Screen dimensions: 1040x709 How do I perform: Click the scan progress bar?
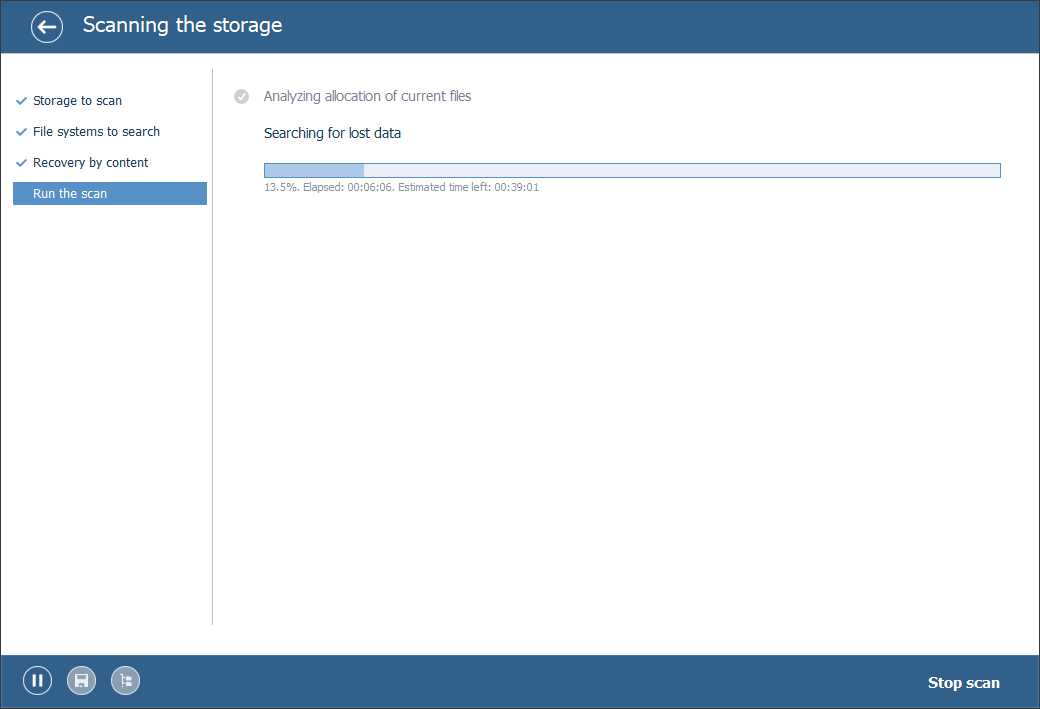coord(632,170)
